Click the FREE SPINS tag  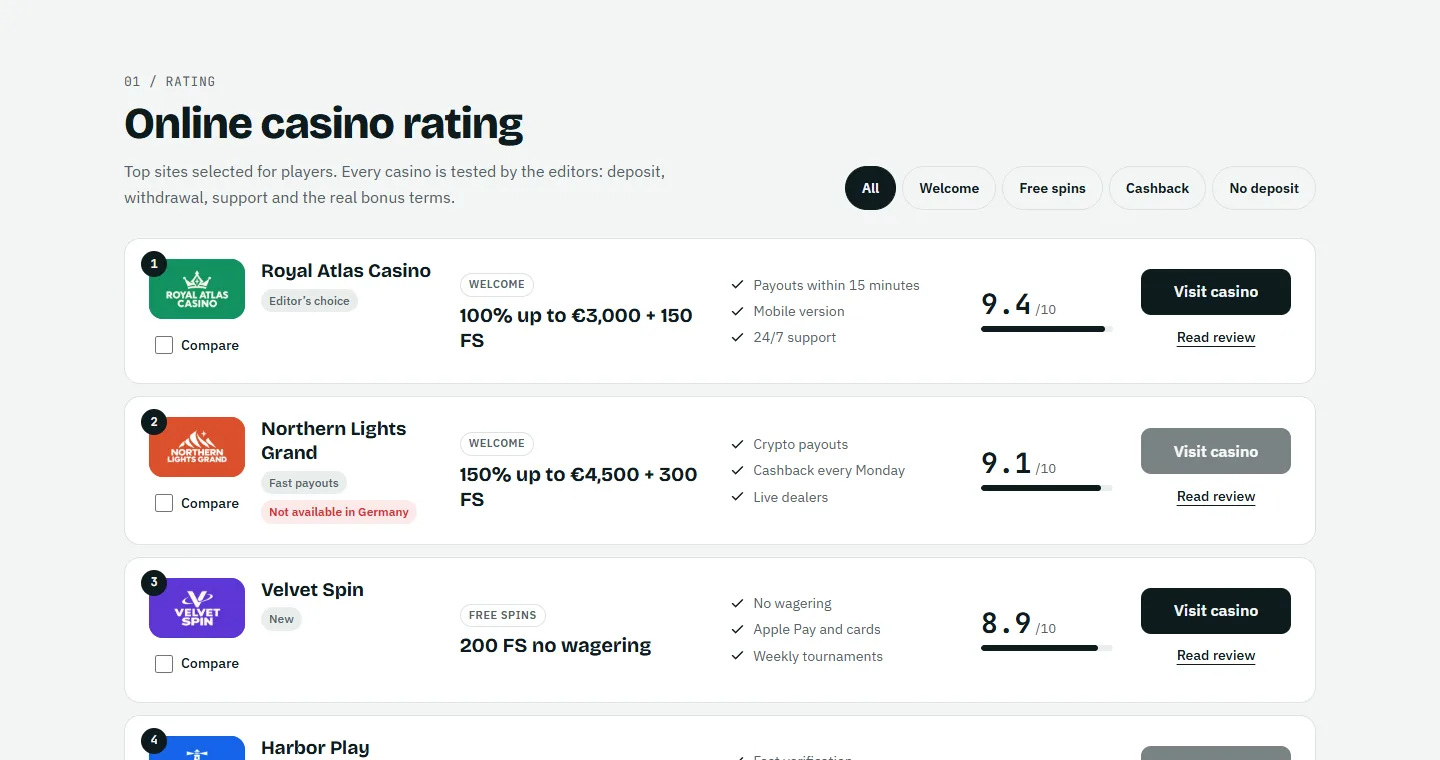(x=503, y=615)
